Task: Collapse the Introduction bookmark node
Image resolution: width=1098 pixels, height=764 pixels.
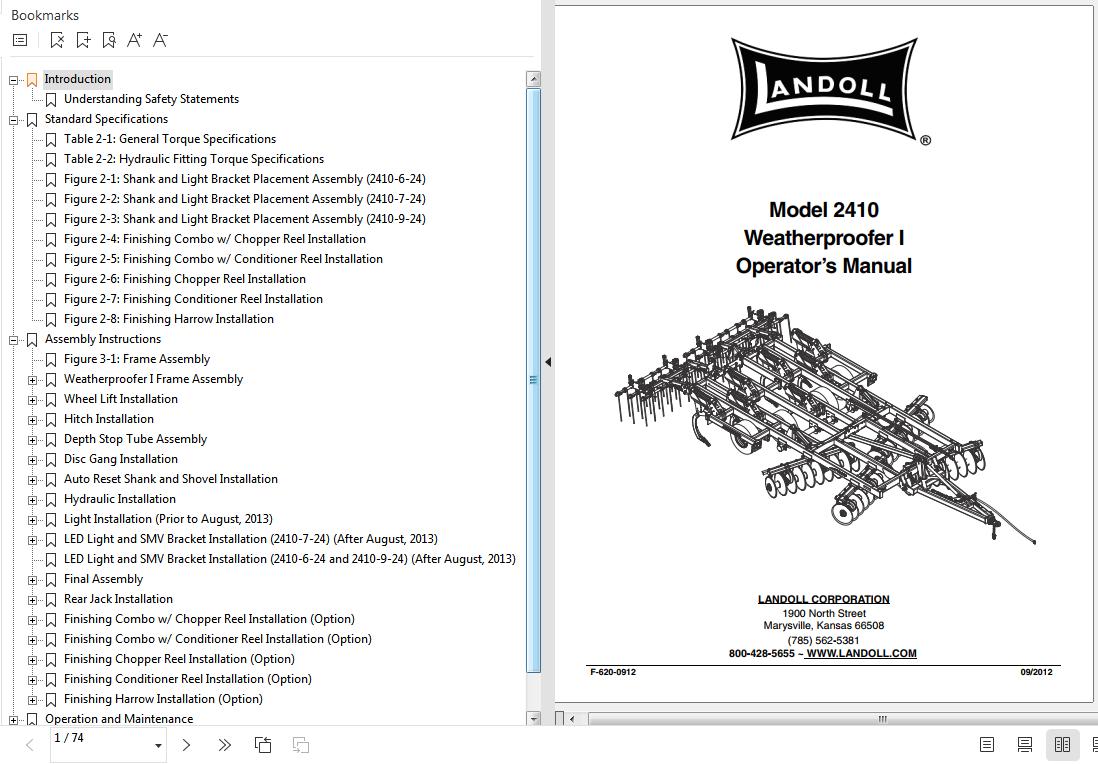Action: (13, 80)
